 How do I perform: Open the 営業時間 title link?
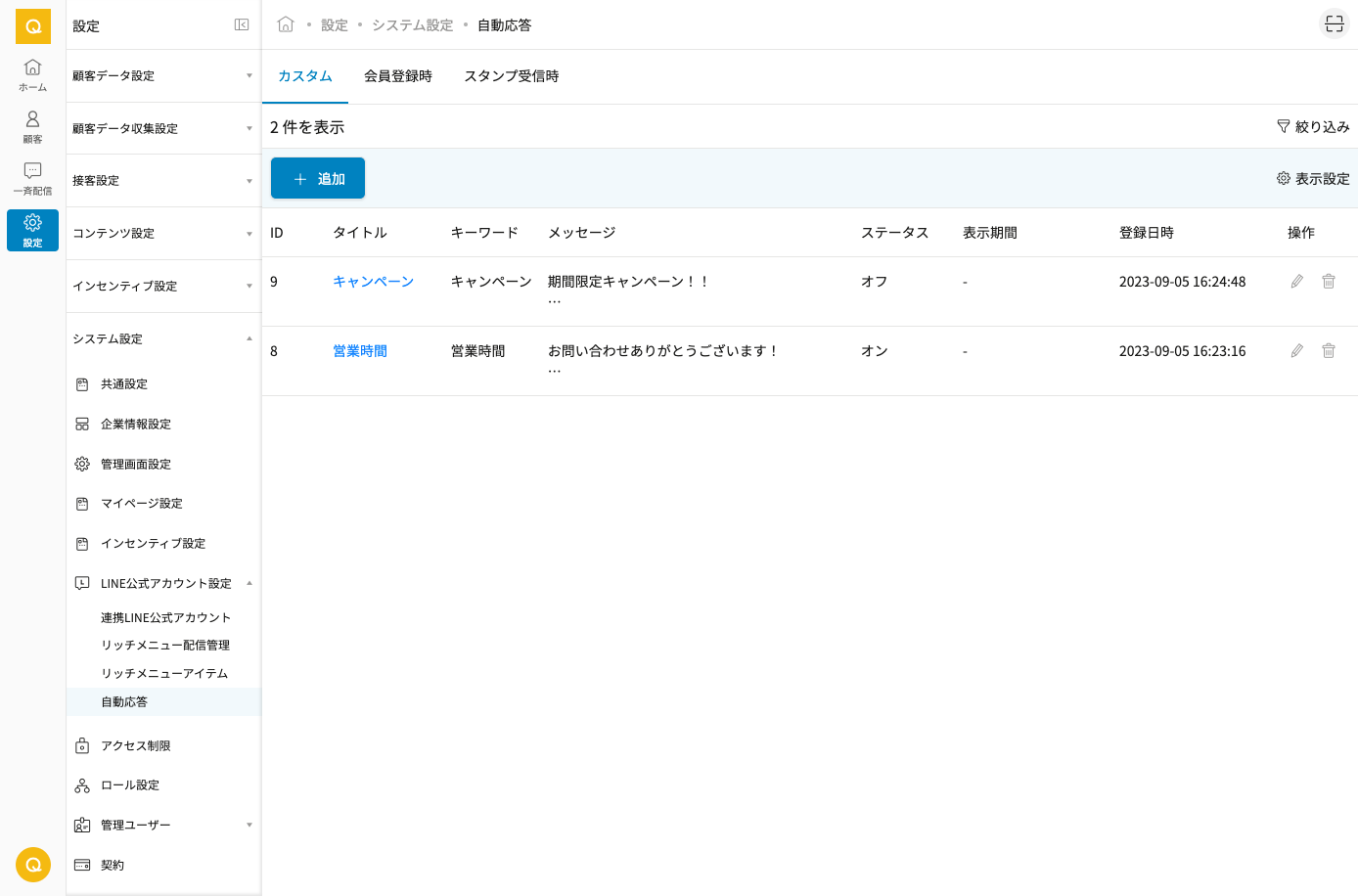click(x=360, y=351)
